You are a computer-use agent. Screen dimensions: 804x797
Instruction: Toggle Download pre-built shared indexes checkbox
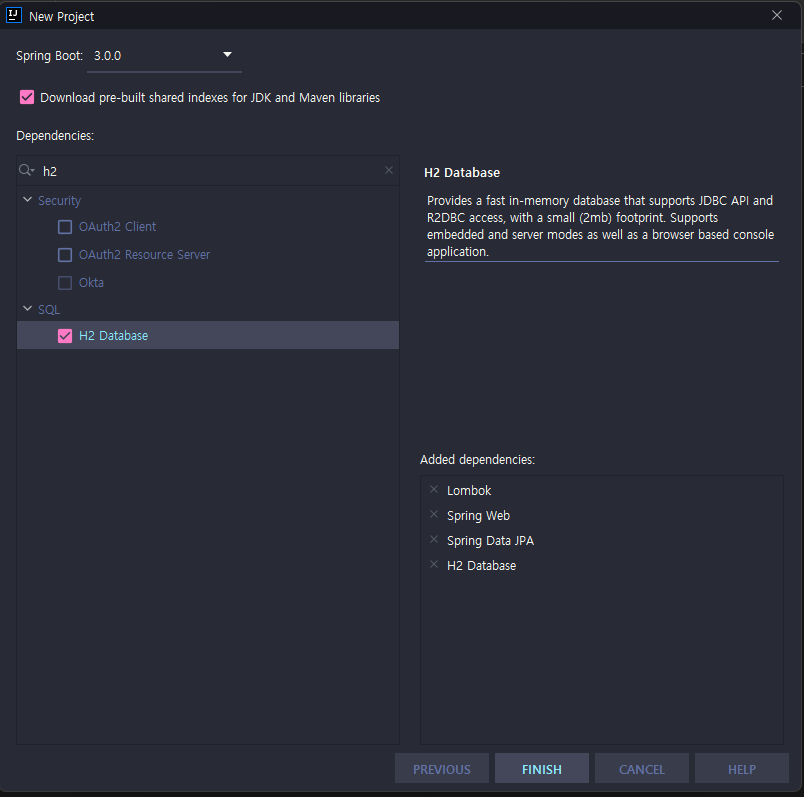pos(27,97)
